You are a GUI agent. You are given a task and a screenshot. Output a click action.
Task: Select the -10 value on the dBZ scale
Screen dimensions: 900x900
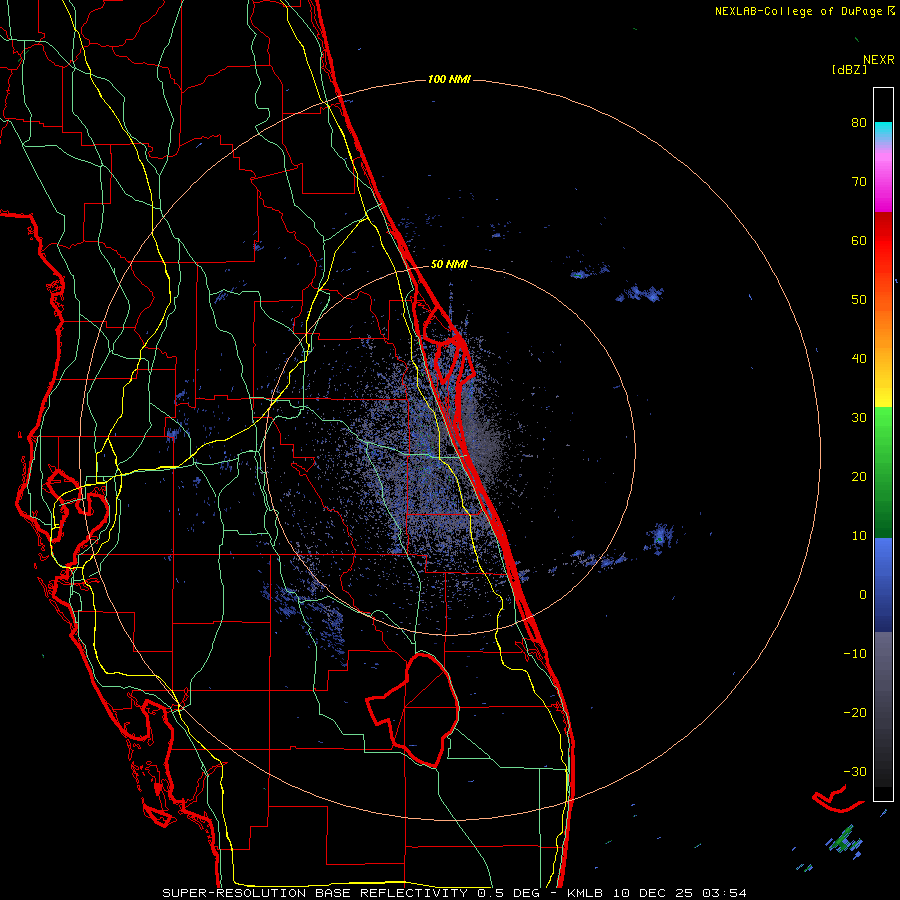tap(855, 654)
